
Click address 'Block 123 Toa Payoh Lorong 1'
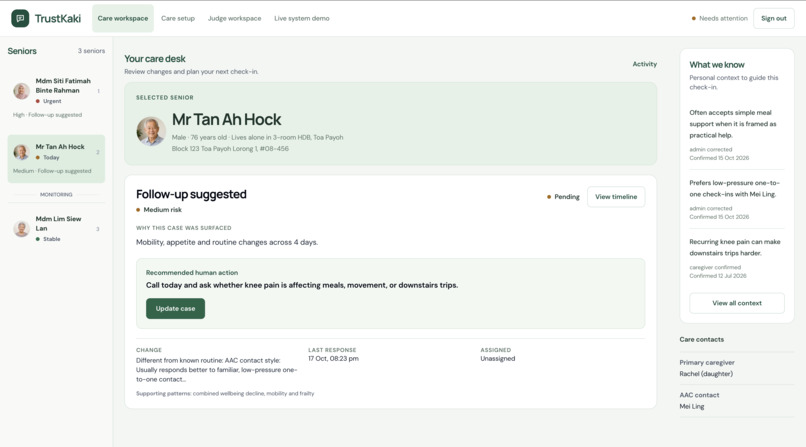(x=230, y=148)
